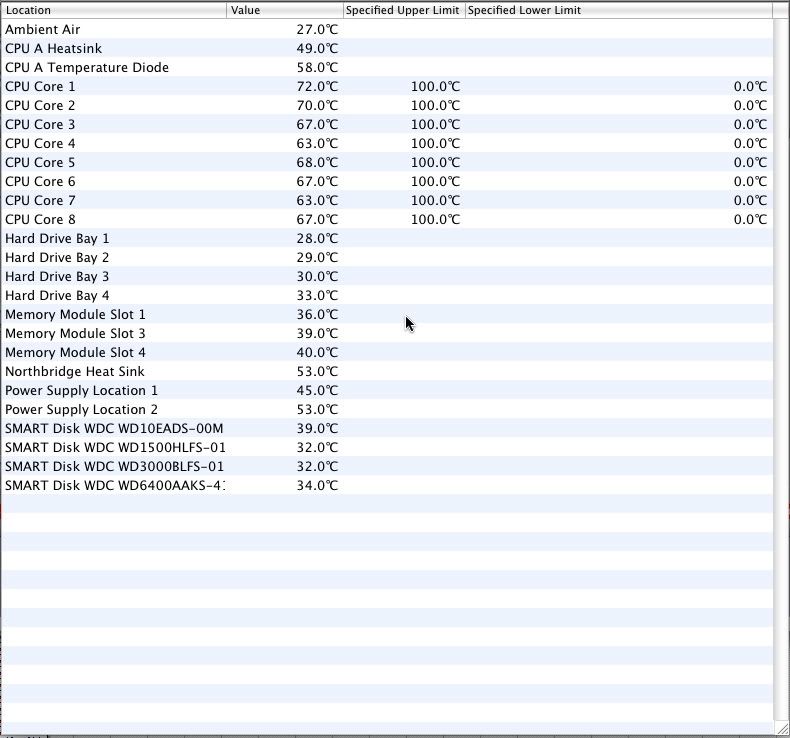
Task: Select the Memory Module Slot 3 row
Action: pyautogui.click(x=387, y=333)
